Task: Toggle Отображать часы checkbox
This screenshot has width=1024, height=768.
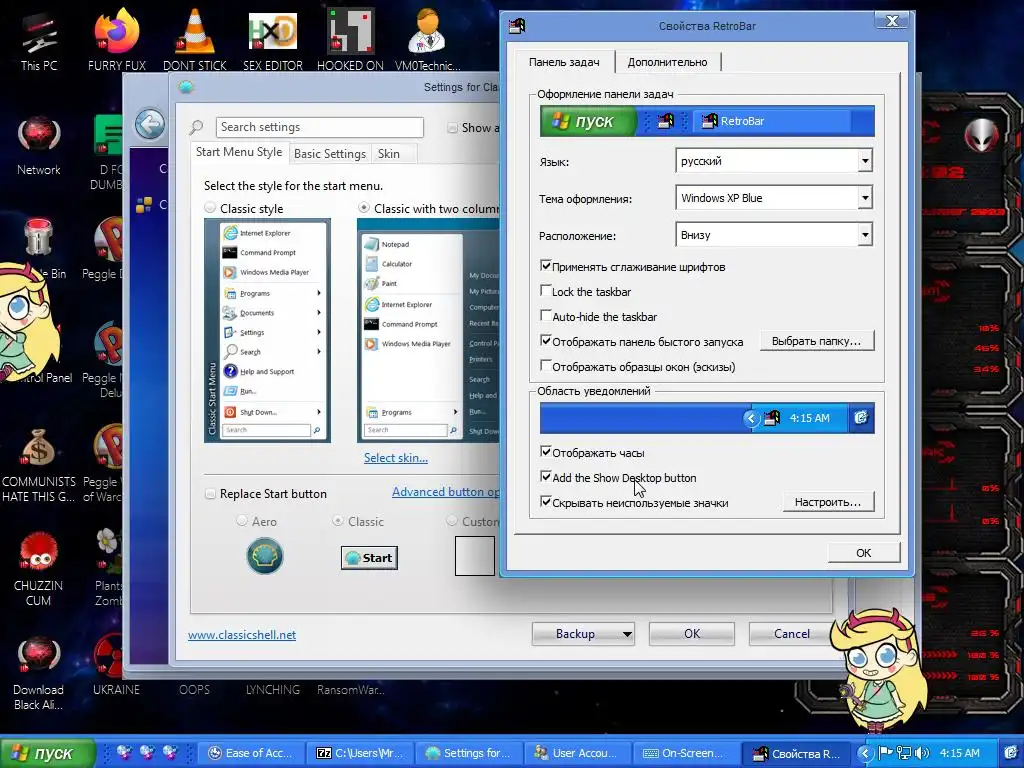Action: click(546, 452)
